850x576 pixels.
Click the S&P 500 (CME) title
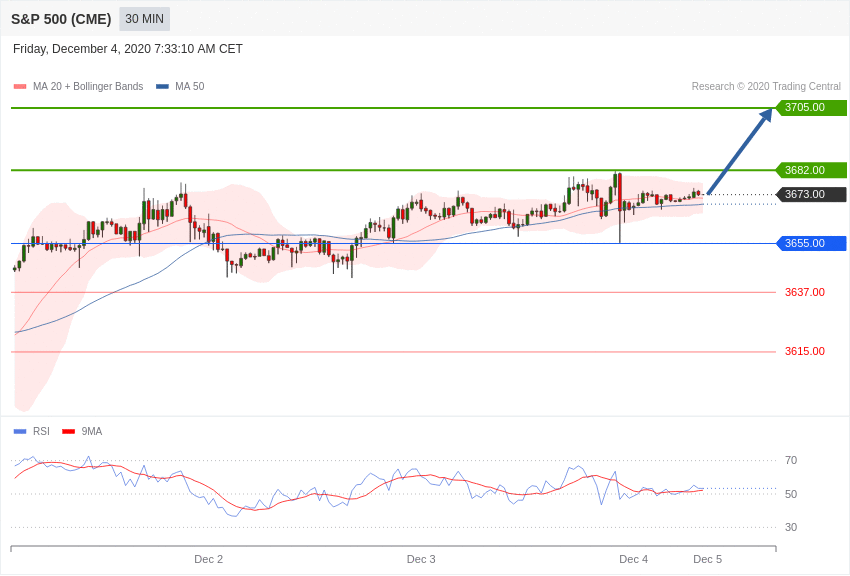coord(61,19)
